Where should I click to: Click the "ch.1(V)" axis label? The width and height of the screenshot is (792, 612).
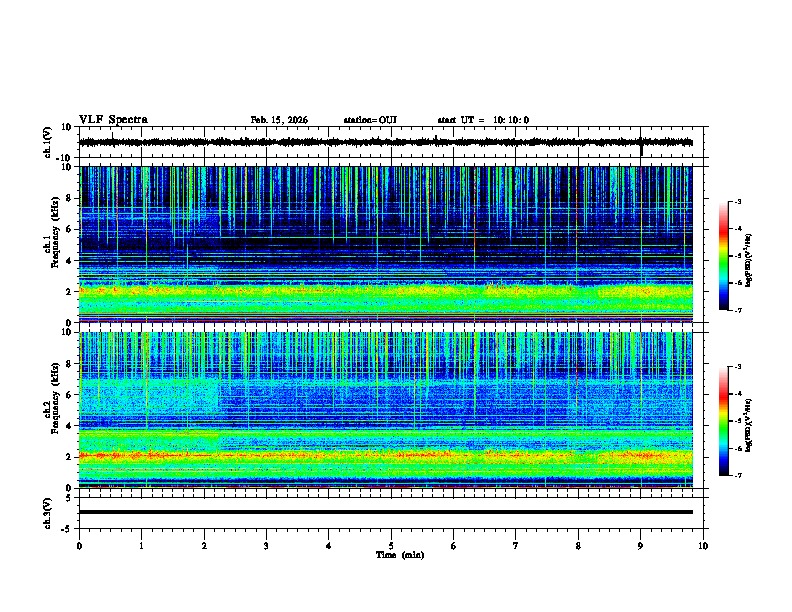click(x=48, y=142)
